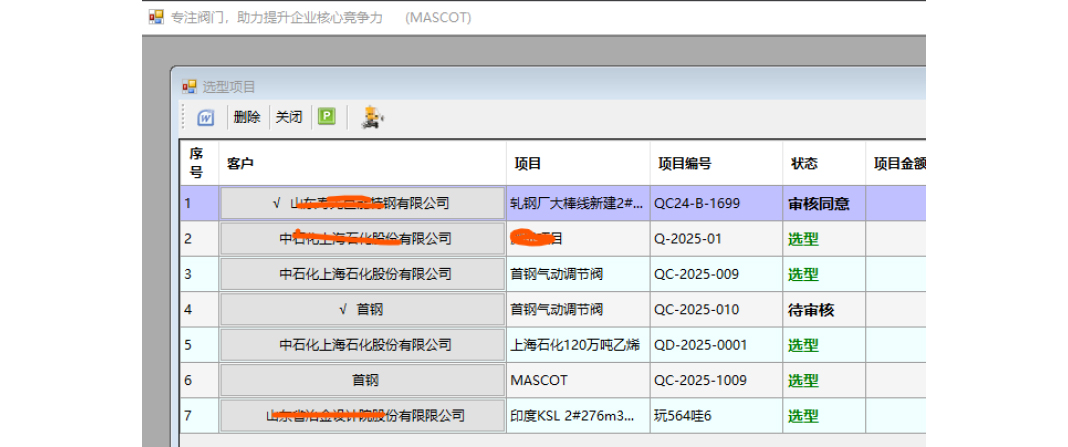Click customer button in row 2
This screenshot has width=1068, height=447.
[x=362, y=238]
